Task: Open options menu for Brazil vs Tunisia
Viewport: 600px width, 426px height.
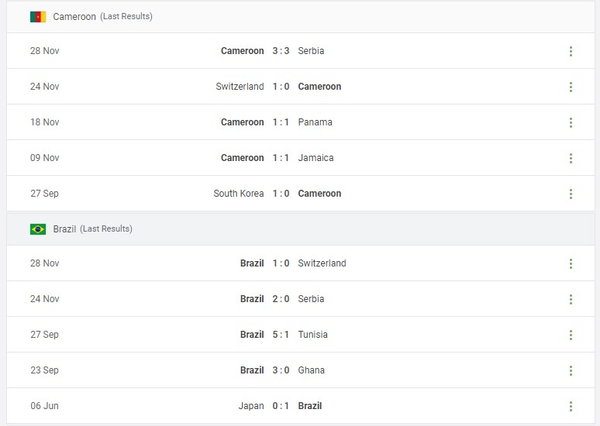Action: point(571,335)
